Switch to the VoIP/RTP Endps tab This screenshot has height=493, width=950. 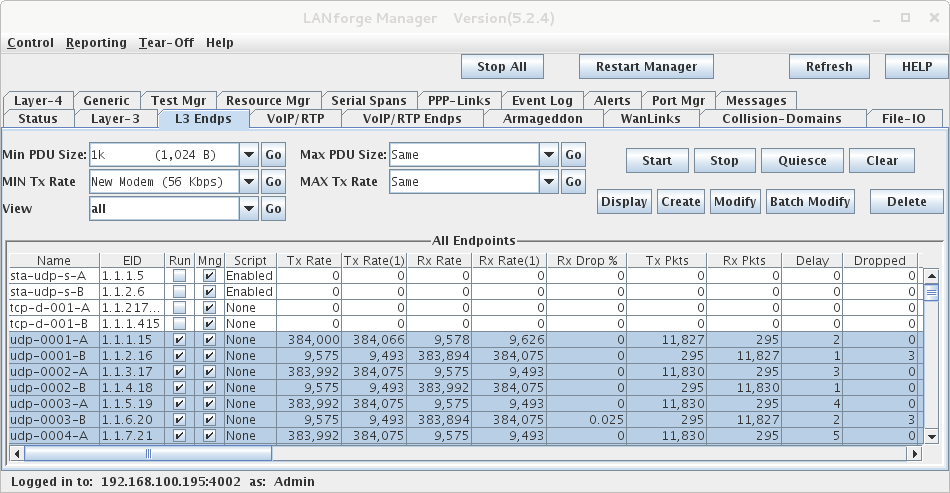(413, 119)
